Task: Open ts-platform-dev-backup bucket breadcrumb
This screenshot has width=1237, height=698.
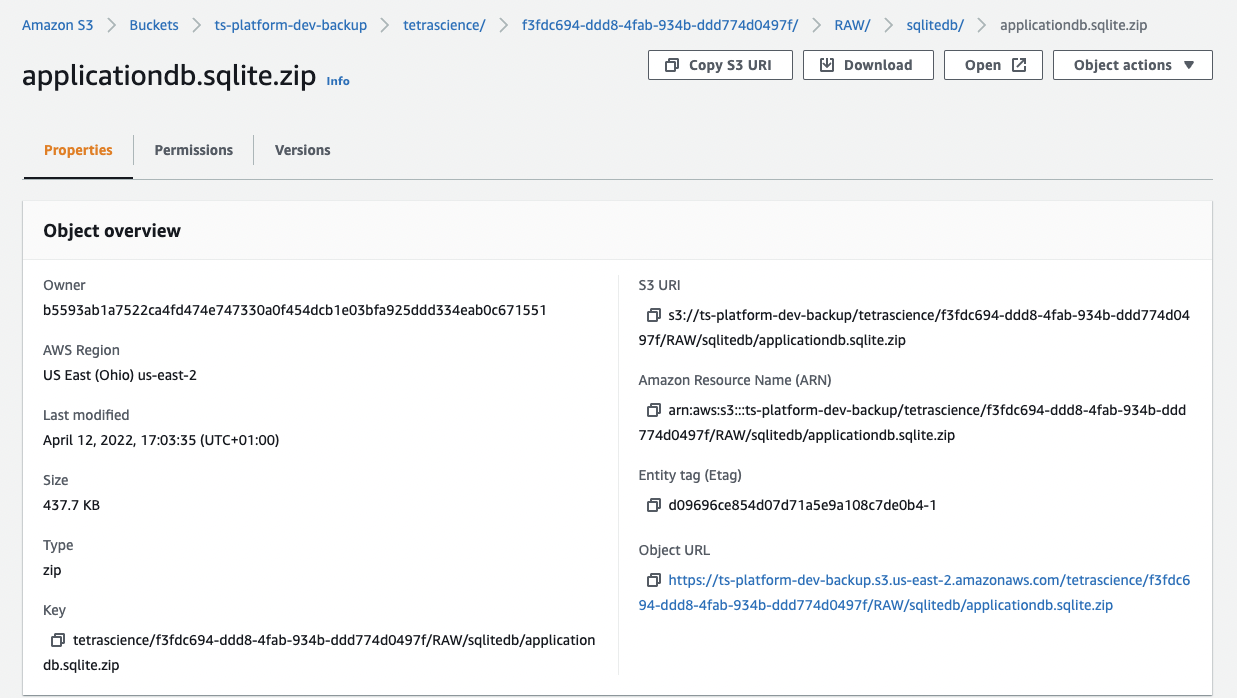Action: click(x=291, y=24)
